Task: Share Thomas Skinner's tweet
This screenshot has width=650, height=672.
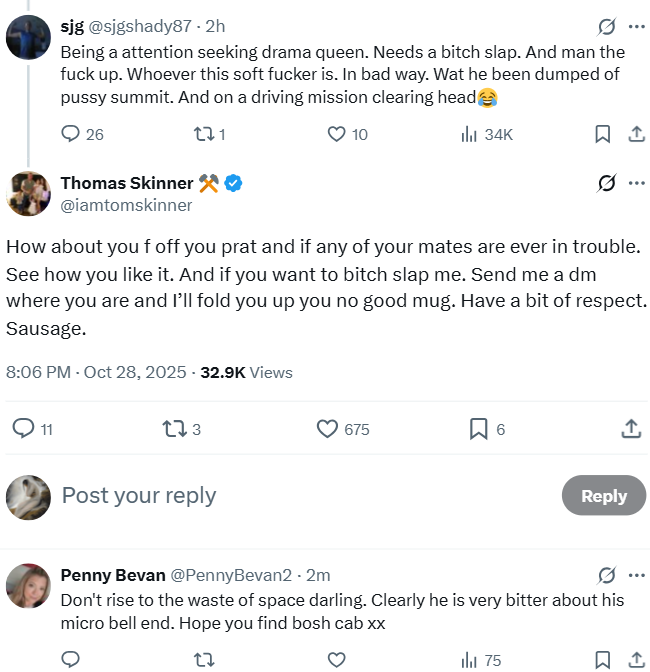Action: pyautogui.click(x=631, y=429)
